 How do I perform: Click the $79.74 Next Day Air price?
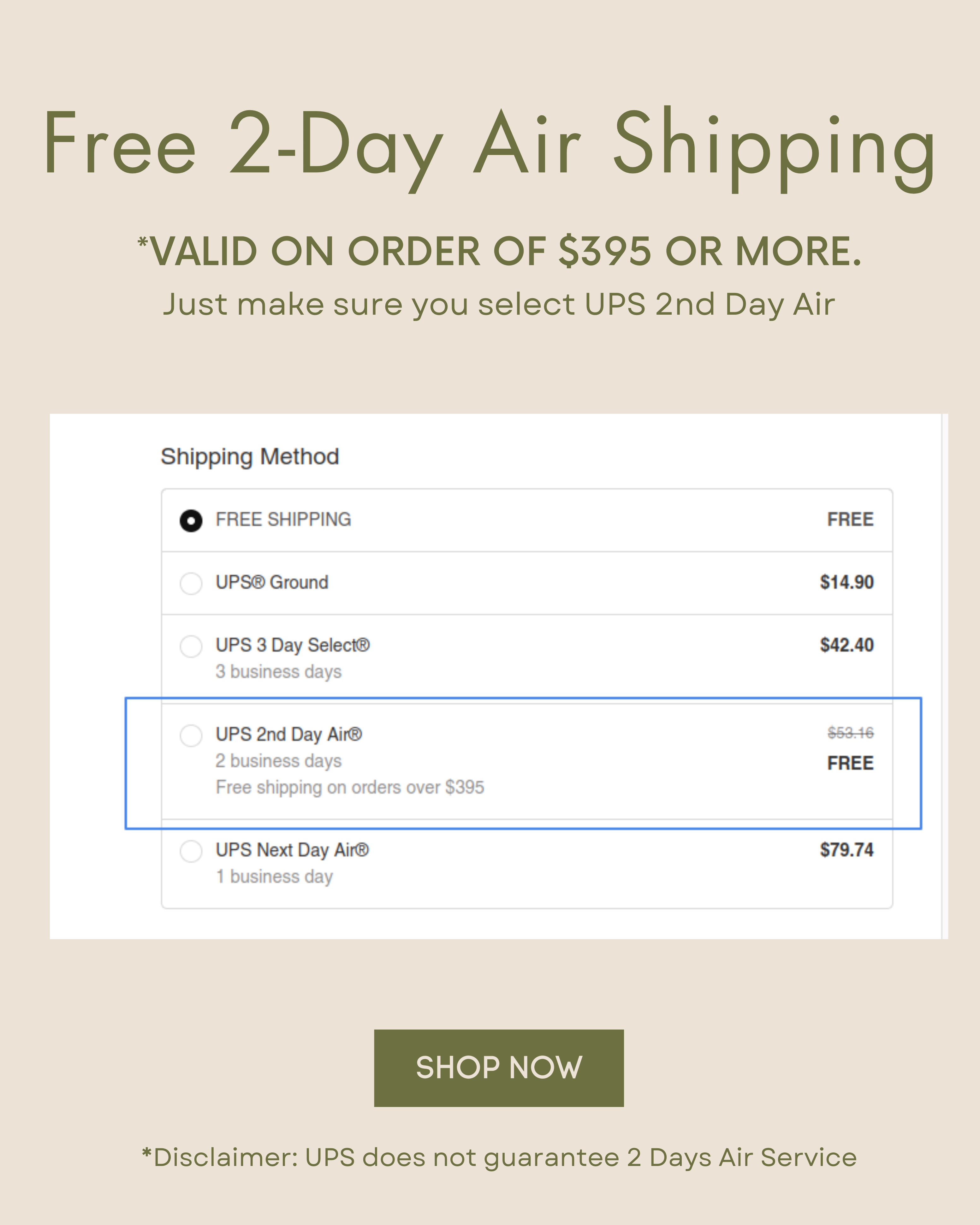[846, 849]
